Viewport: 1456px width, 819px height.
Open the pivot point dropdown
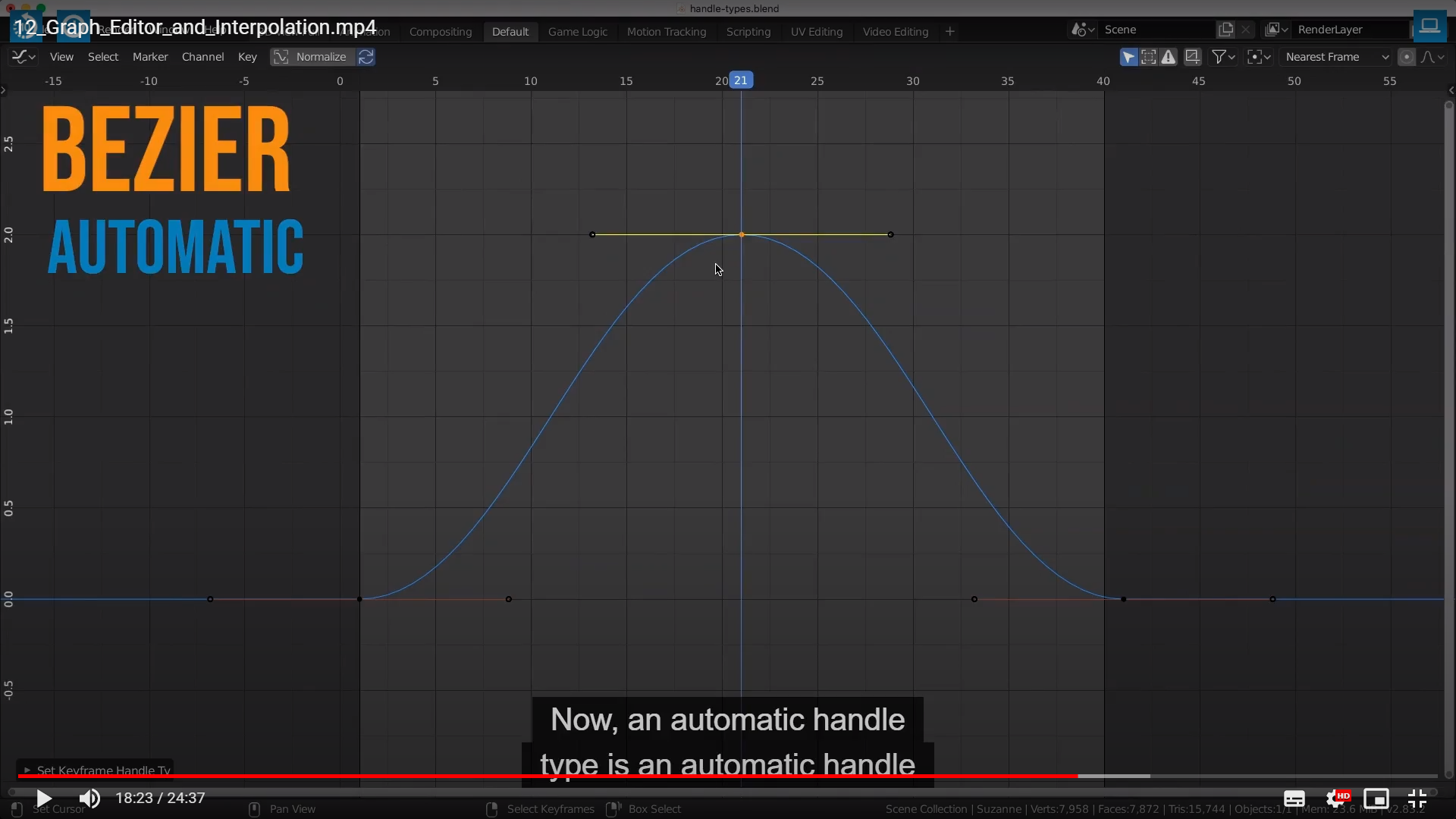tap(1259, 57)
